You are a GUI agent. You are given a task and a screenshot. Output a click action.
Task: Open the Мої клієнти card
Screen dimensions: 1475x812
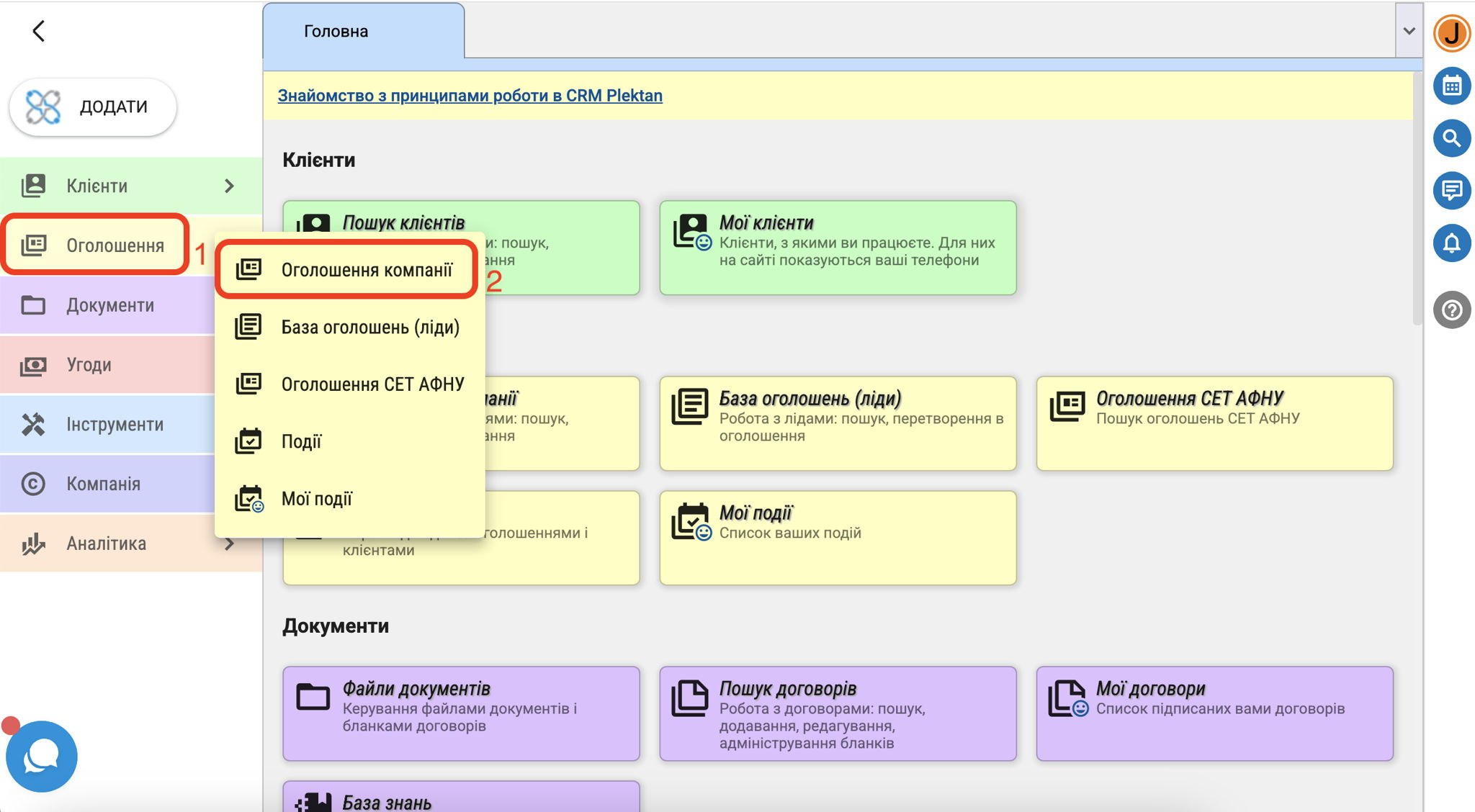(837, 247)
